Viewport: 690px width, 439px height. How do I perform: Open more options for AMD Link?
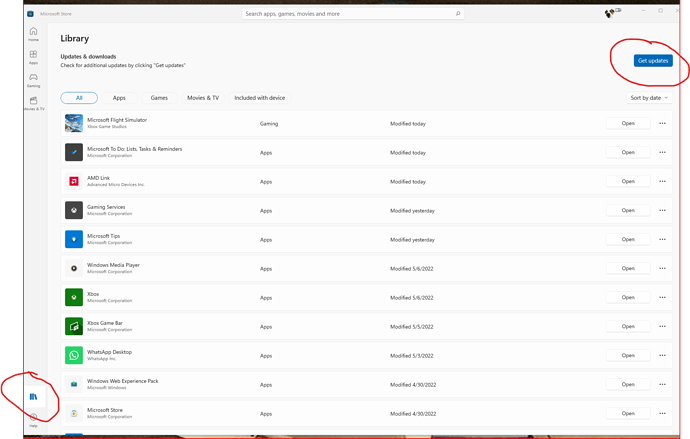point(662,182)
